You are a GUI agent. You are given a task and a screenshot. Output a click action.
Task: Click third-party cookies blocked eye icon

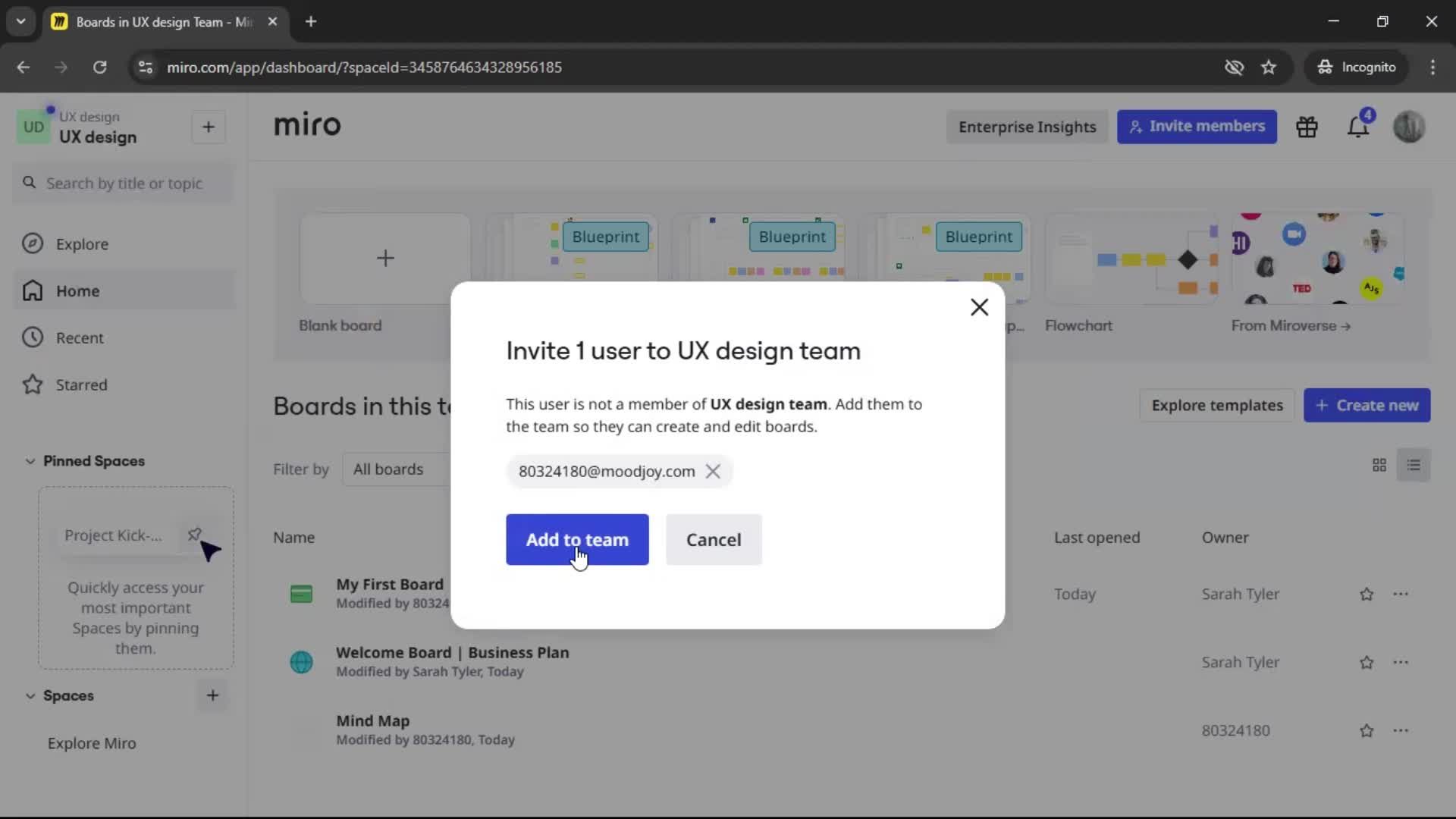point(1234,67)
